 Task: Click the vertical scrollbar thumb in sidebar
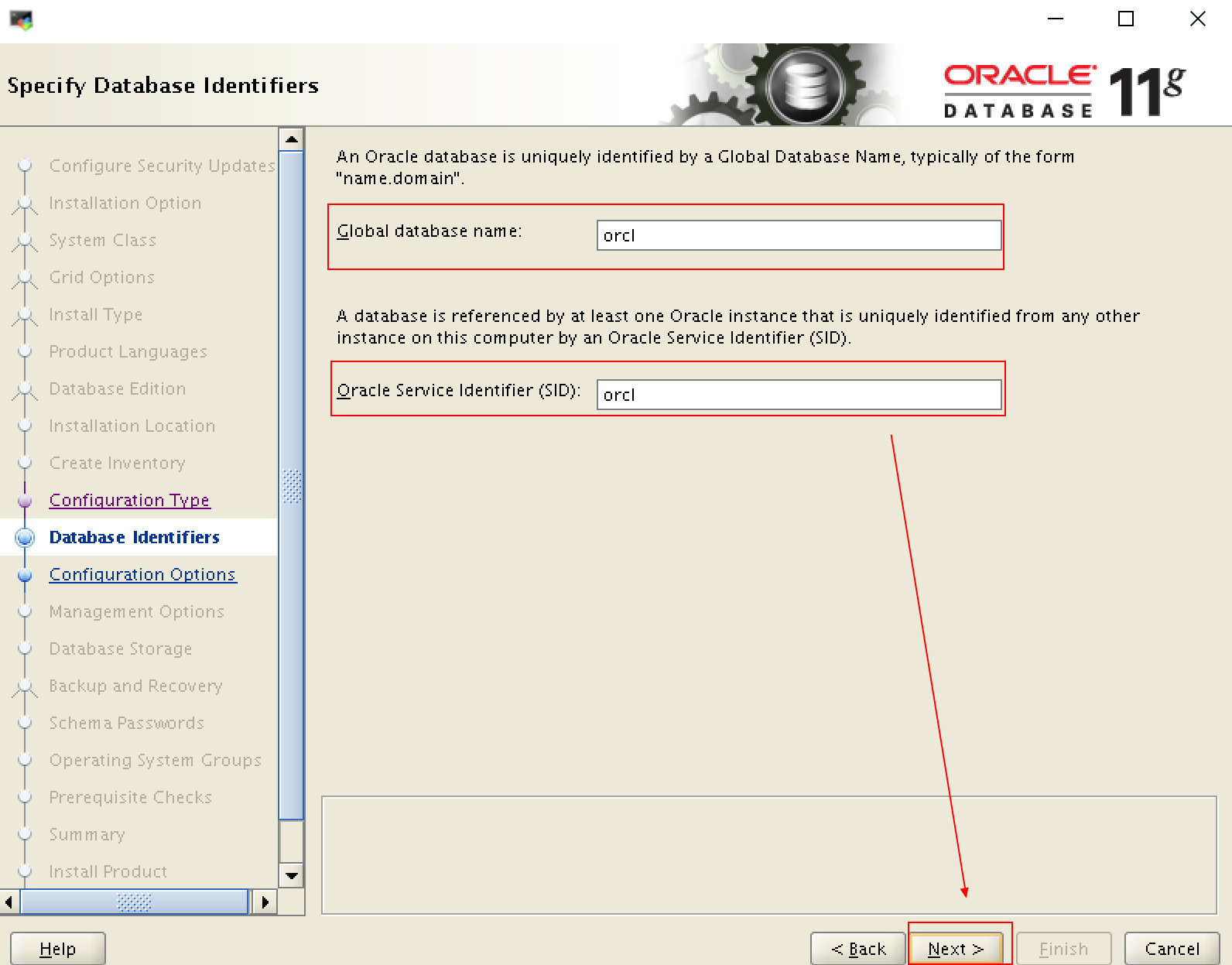292,486
